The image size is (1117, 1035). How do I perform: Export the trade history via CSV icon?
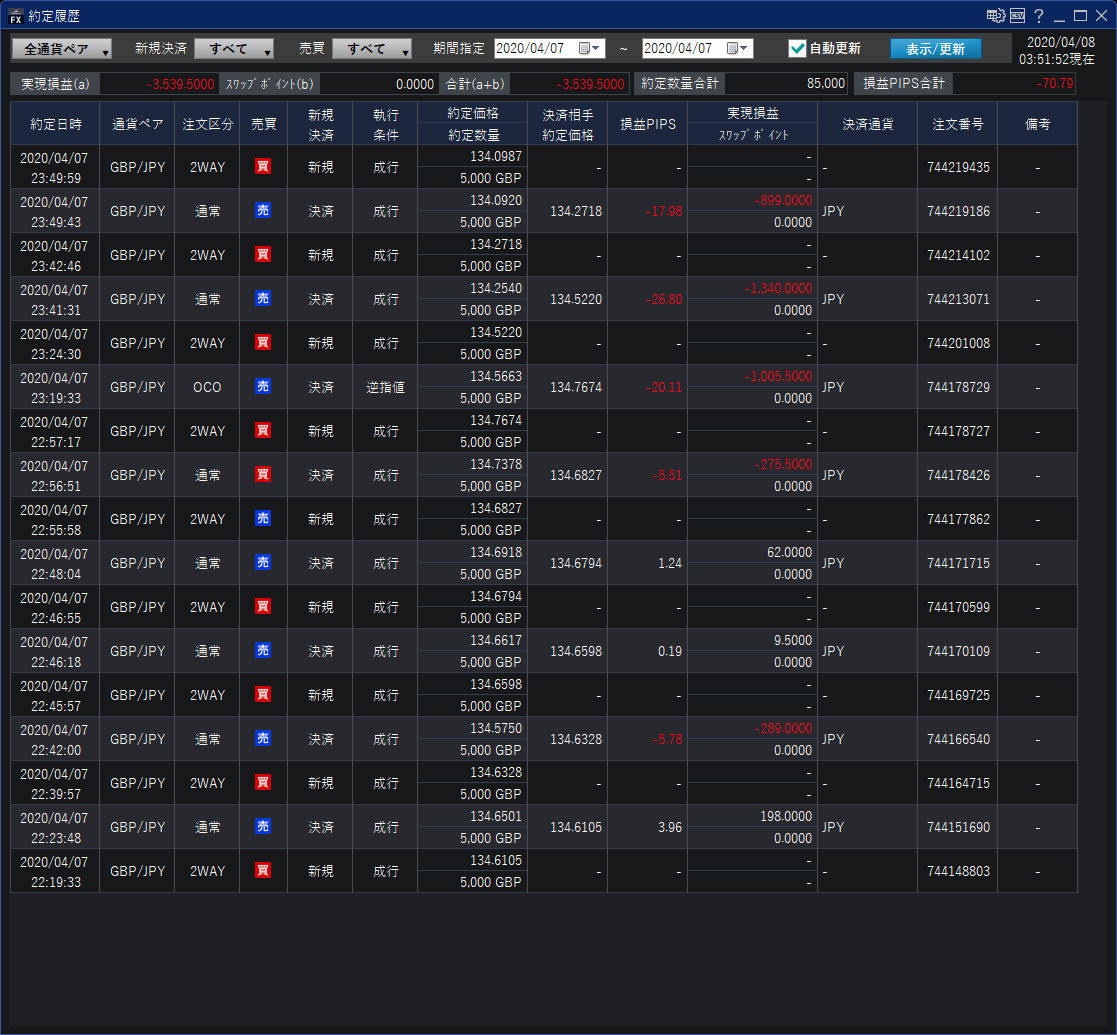tap(1017, 15)
